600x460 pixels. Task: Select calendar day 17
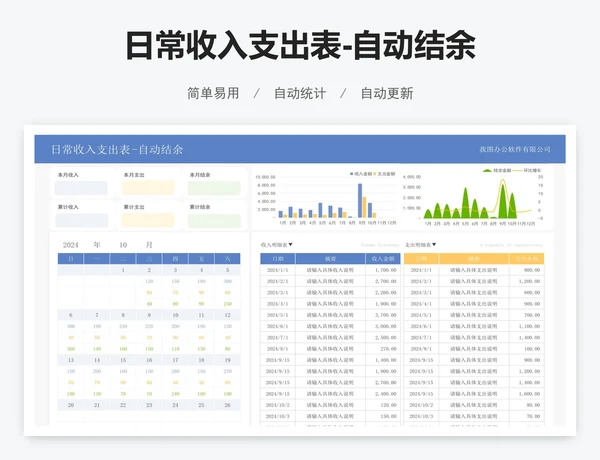(175, 360)
